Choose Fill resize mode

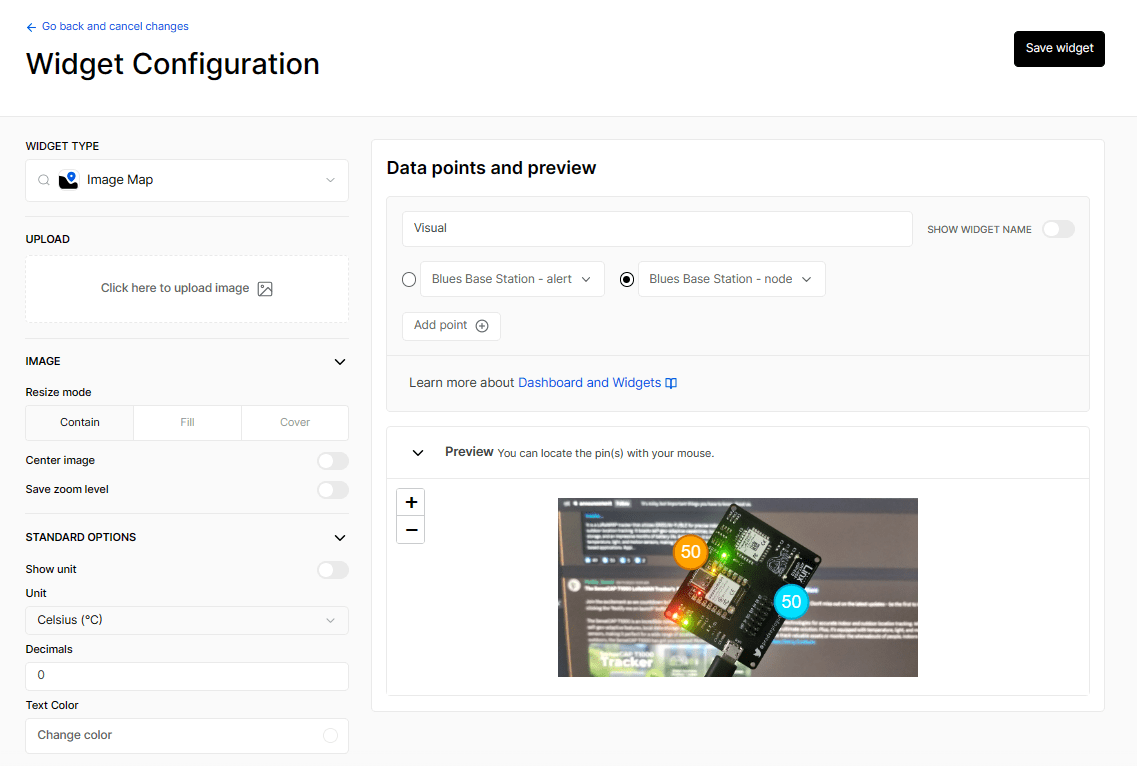pyautogui.click(x=187, y=422)
